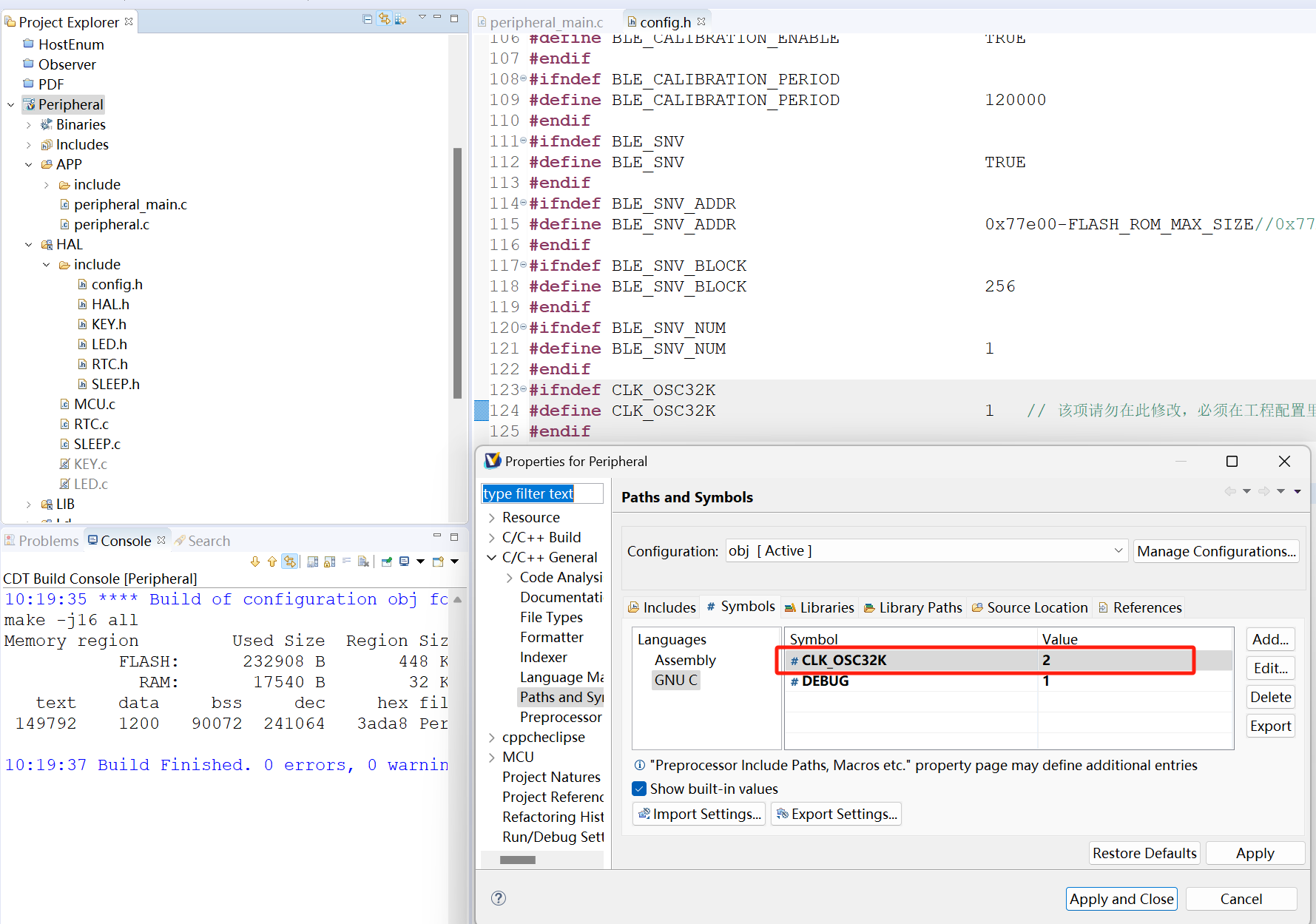The image size is (1316, 924).
Task: Open the Problems tab
Action: point(41,541)
